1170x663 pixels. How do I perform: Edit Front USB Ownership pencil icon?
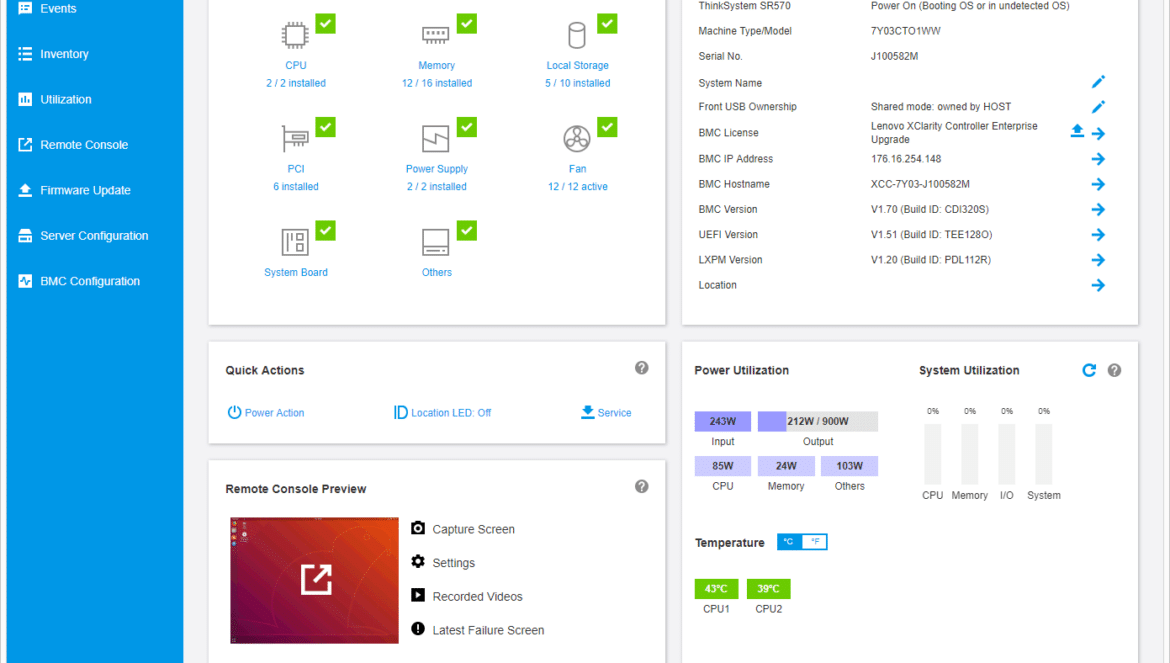tap(1098, 107)
